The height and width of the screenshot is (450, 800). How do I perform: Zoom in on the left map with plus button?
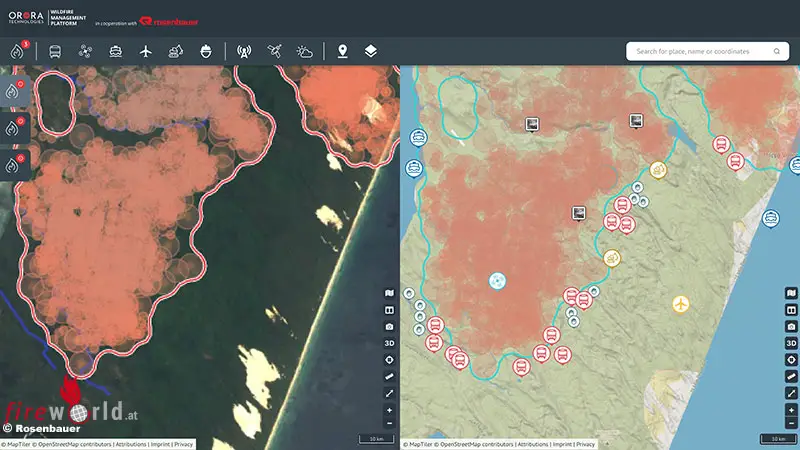click(390, 410)
